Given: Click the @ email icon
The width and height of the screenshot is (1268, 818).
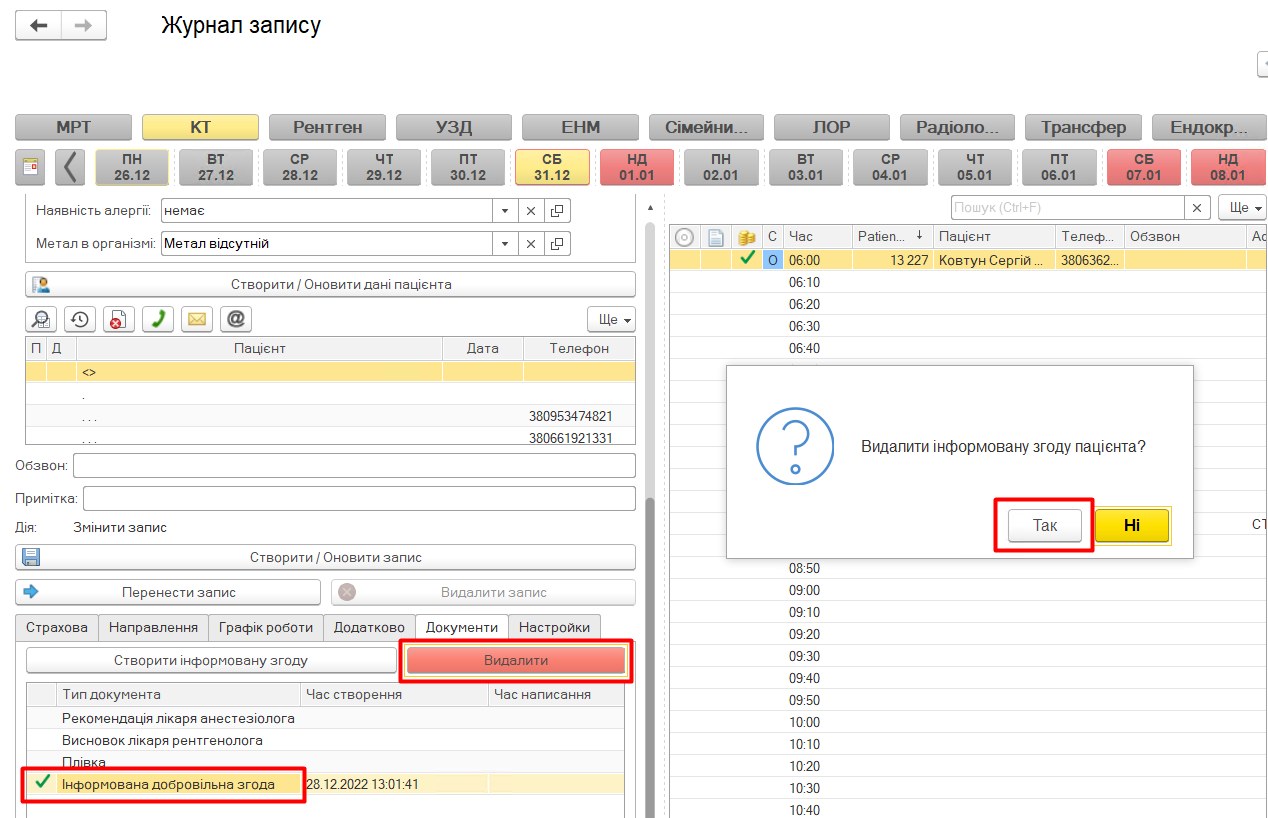Looking at the screenshot, I should point(236,319).
